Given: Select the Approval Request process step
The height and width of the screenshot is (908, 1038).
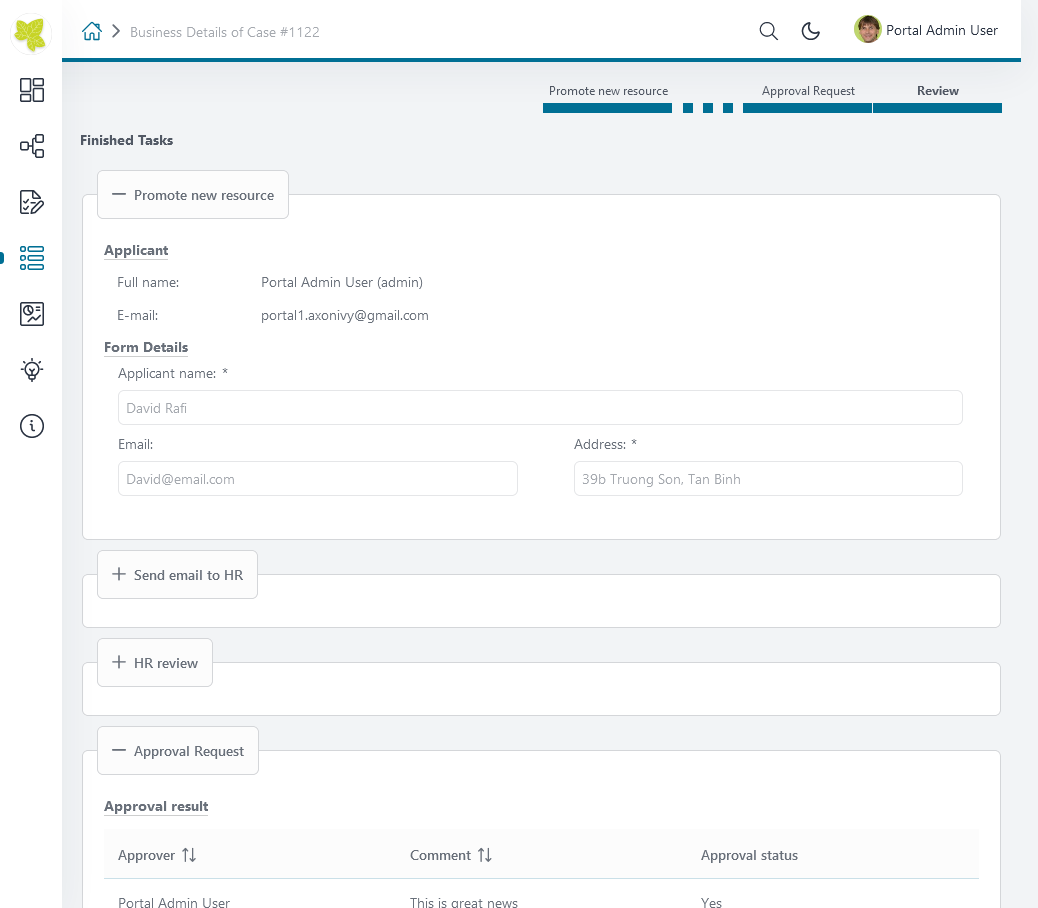Looking at the screenshot, I should (808, 98).
